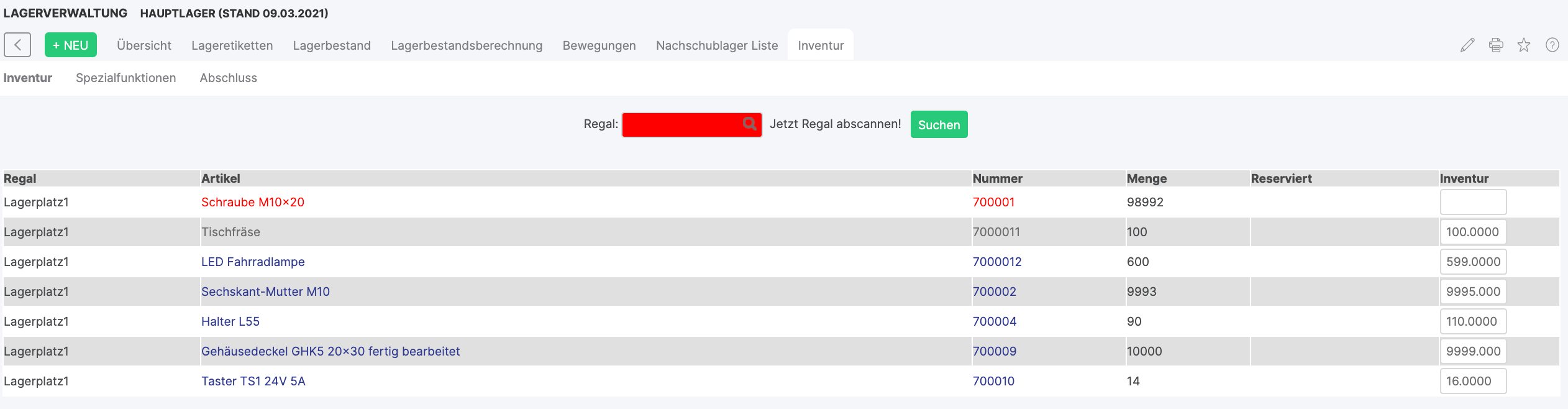The image size is (1568, 409).
Task: Click the red Regal input field
Action: pos(681,124)
